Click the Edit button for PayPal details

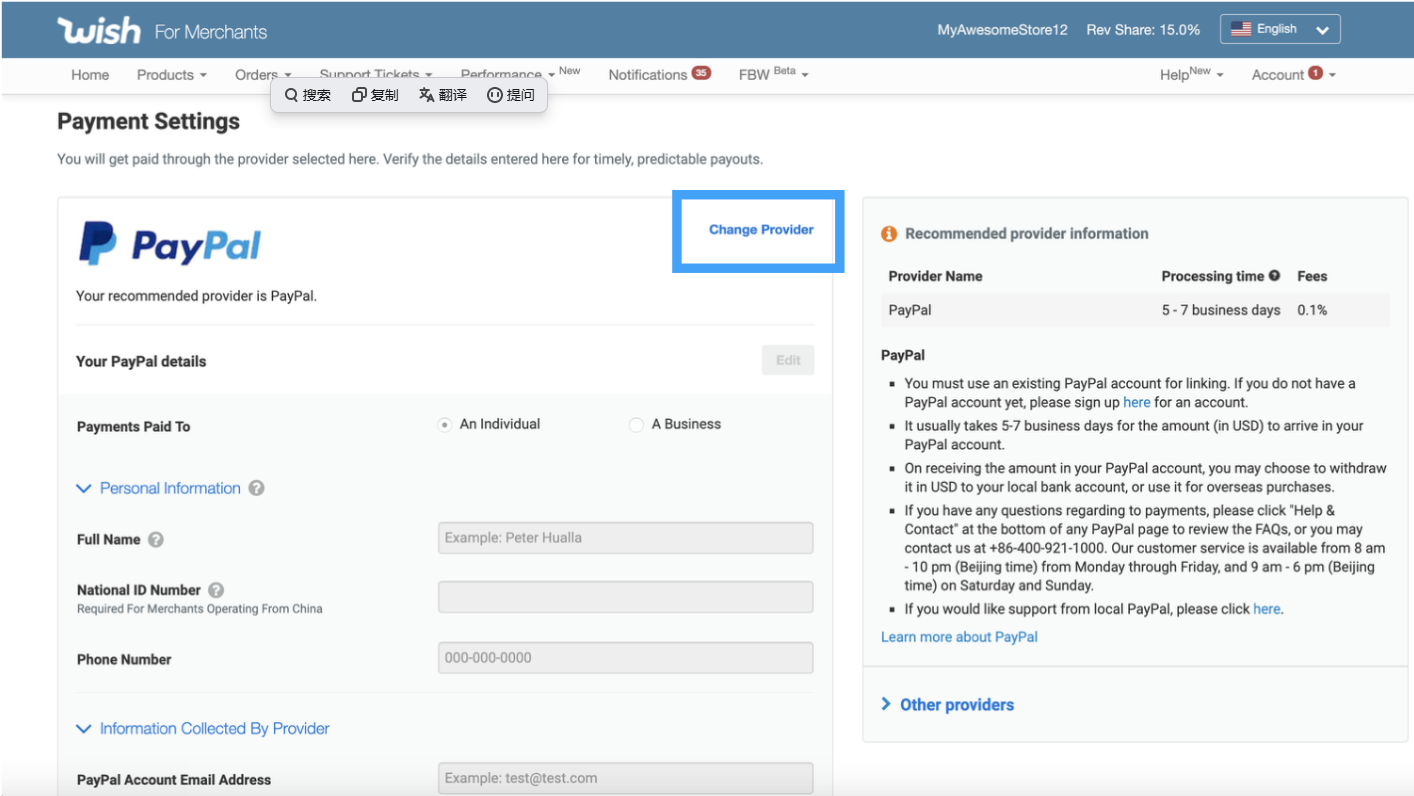click(788, 361)
